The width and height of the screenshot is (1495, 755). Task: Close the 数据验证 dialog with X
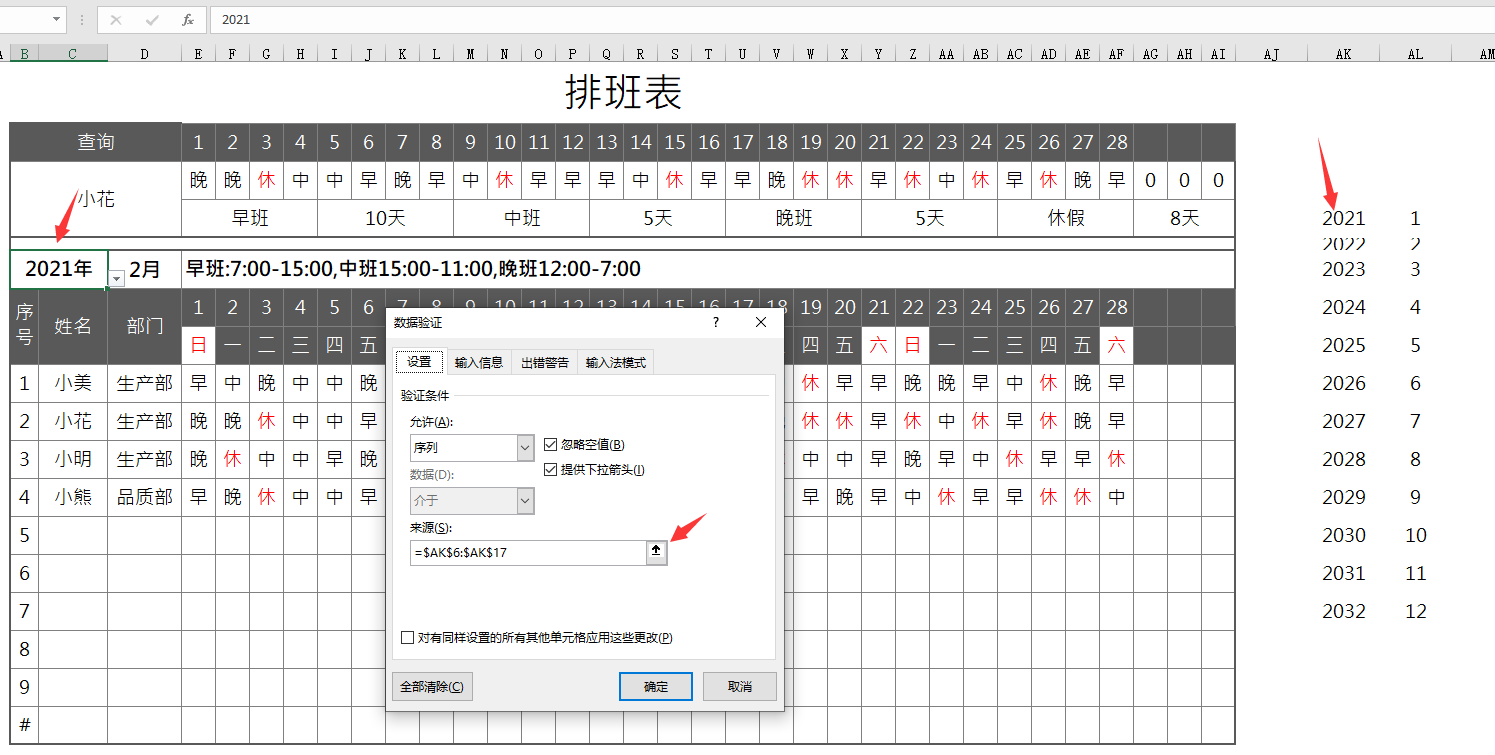click(761, 322)
